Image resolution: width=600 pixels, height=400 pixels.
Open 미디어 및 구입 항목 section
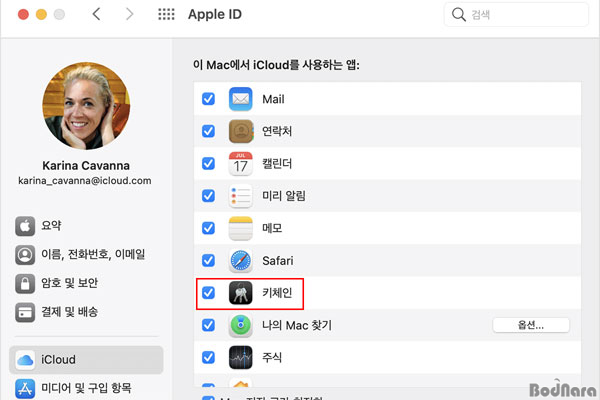pyautogui.click(x=86, y=388)
